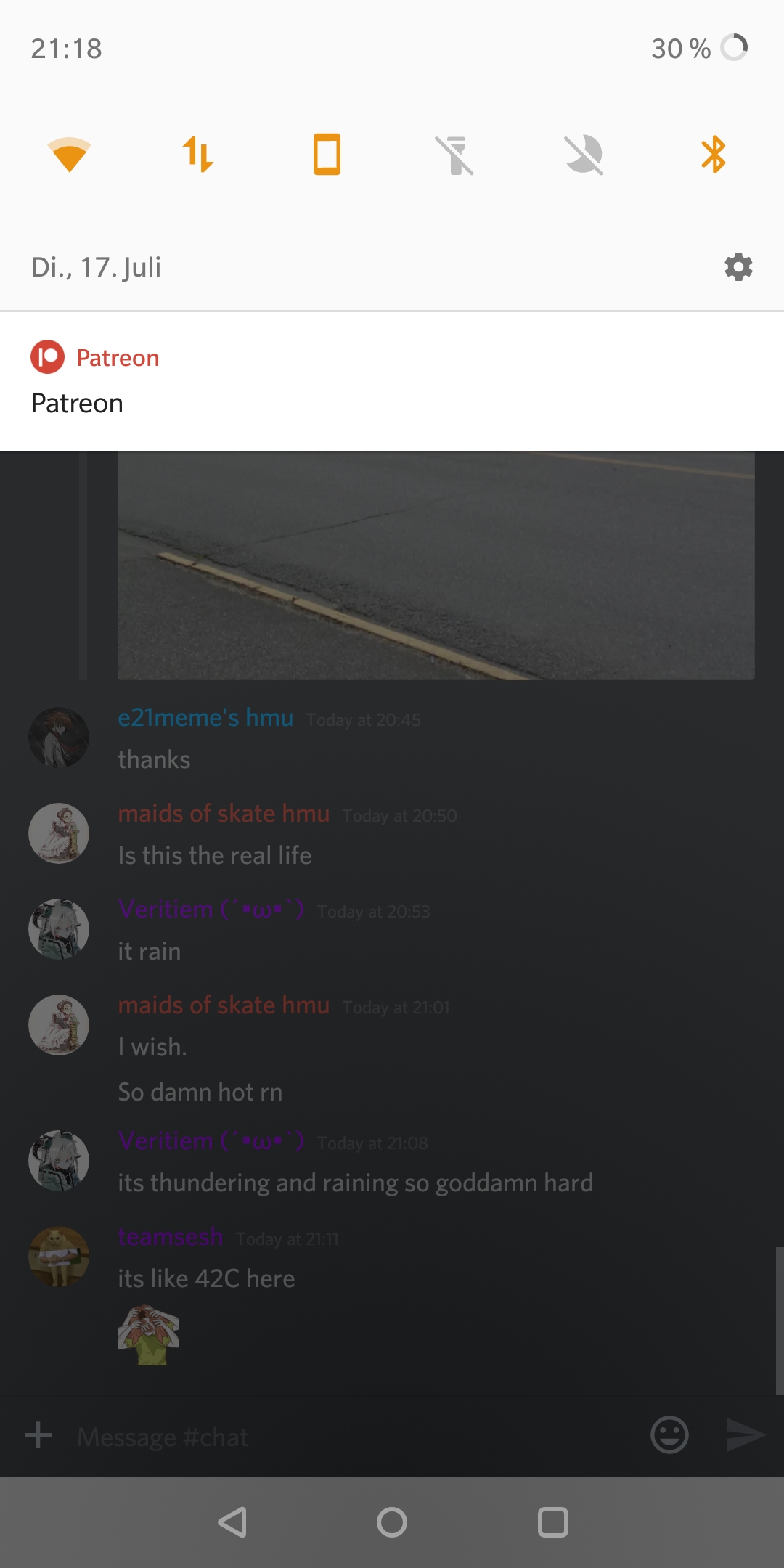Tap the battery percentage indicator
Image resolution: width=784 pixels, height=1568 pixels.
681,49
